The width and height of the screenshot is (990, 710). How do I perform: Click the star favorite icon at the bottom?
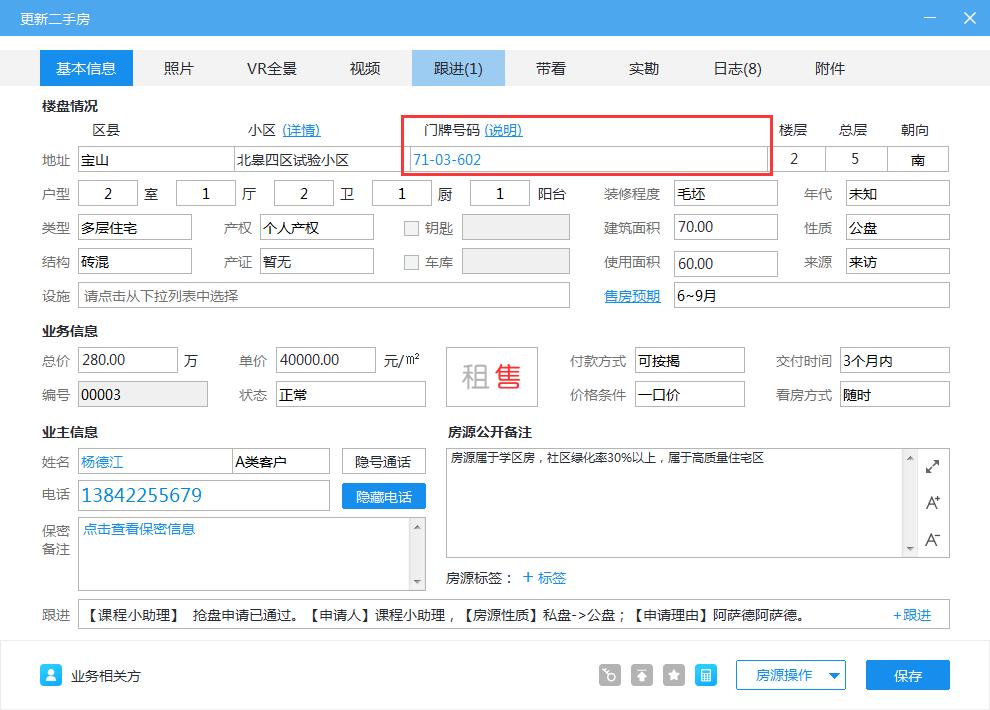pos(673,675)
